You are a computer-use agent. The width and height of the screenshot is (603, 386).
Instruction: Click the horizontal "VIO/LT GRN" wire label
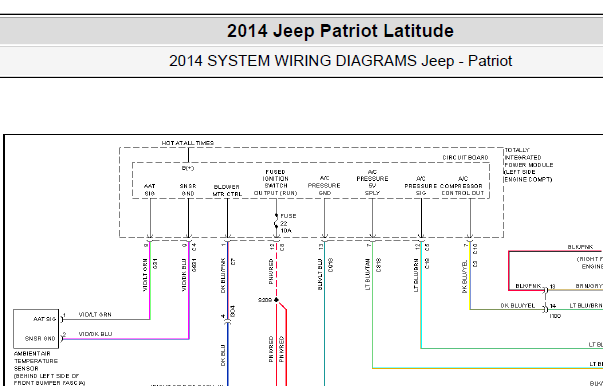[95, 314]
